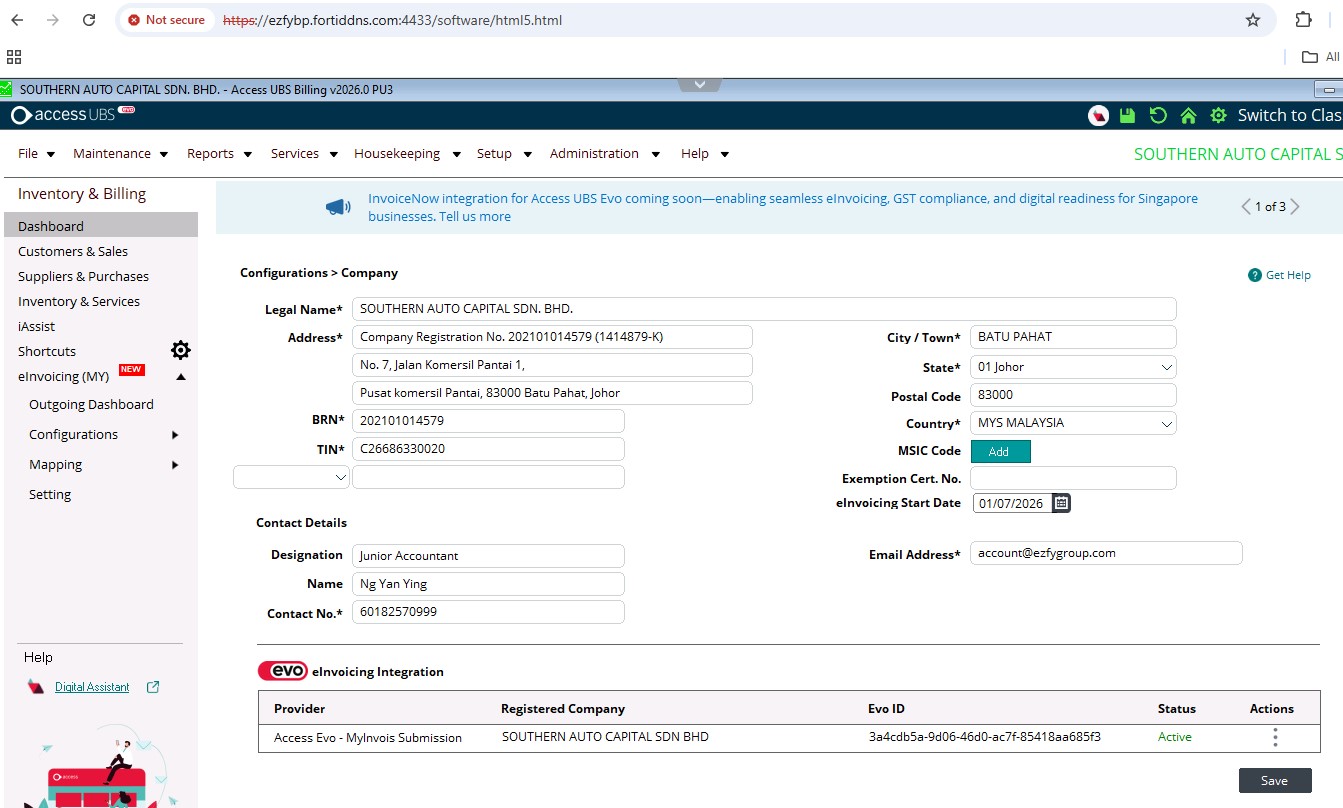1343x808 pixels.
Task: Click the green refresh icon in header
Action: tap(1158, 115)
